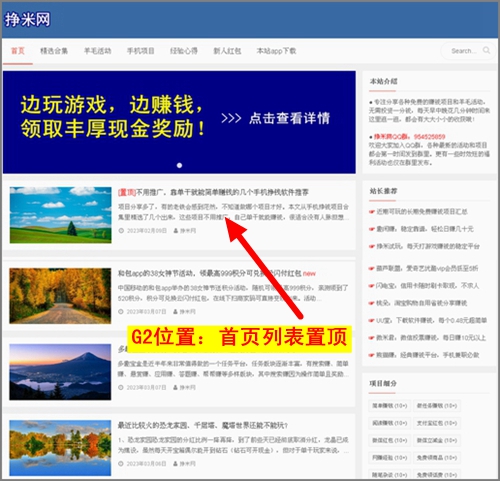Click author icon on 恐龙家园 article
This screenshot has height=481, width=500.
pos(176,464)
